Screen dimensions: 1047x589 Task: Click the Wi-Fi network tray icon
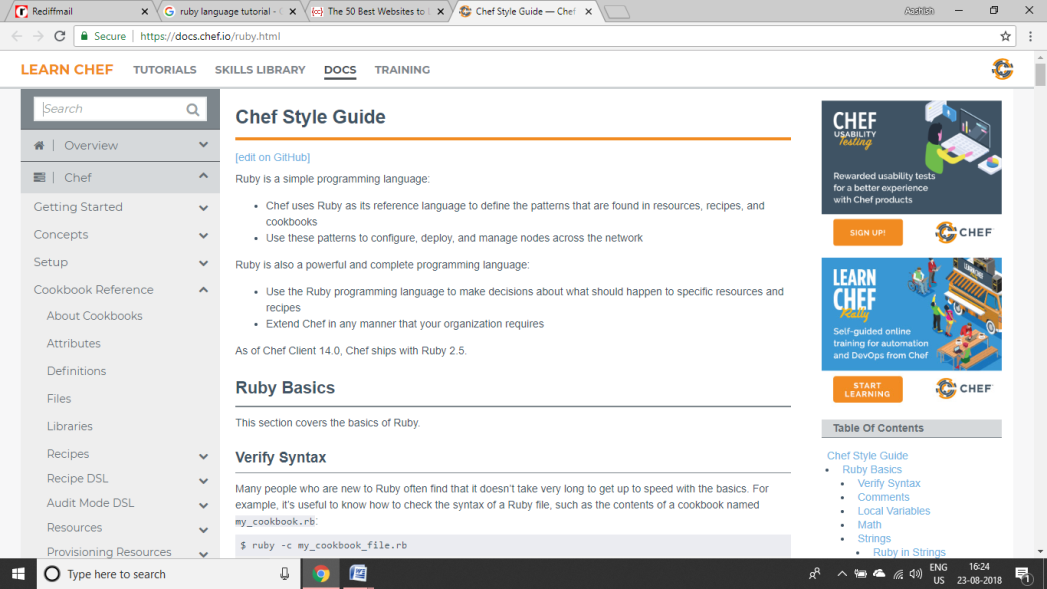point(898,574)
